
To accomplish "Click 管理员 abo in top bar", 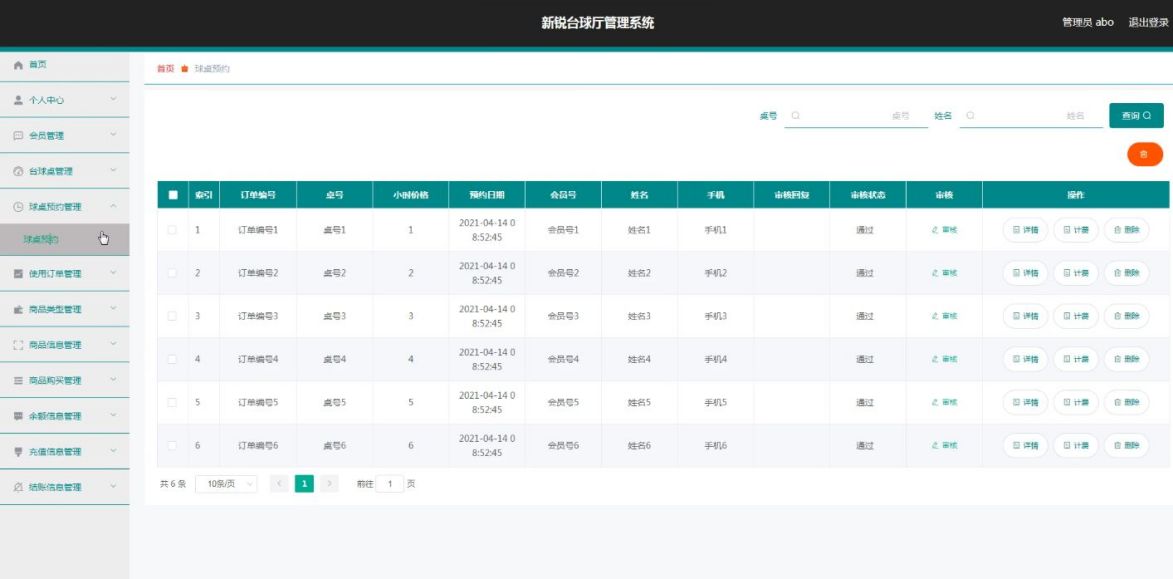I will coord(1088,22).
